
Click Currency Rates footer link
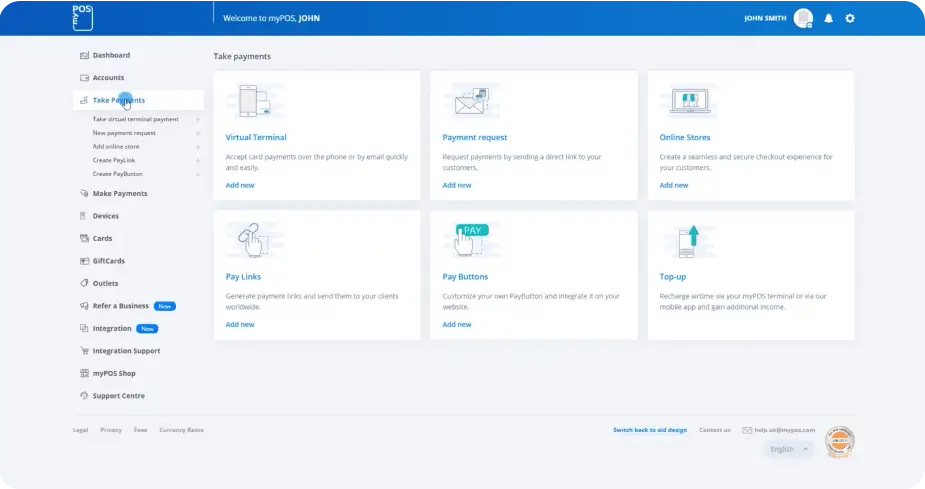tap(181, 430)
